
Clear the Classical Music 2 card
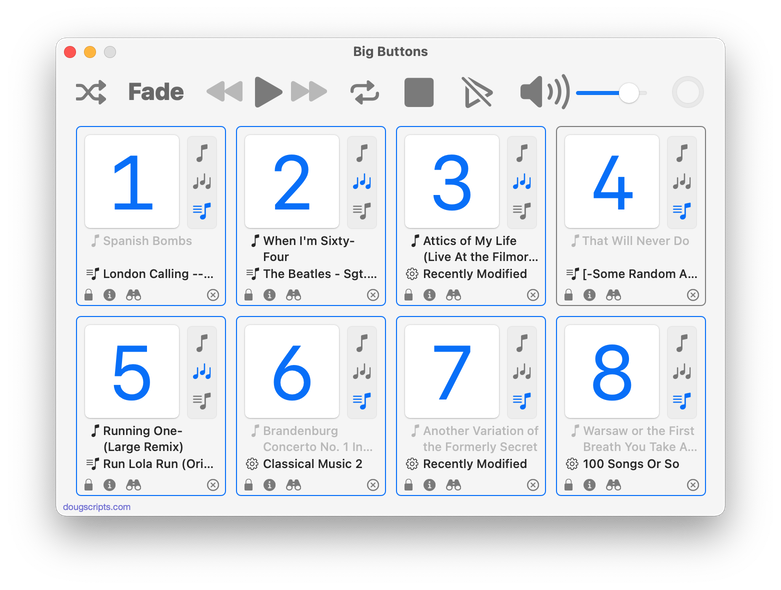click(373, 485)
